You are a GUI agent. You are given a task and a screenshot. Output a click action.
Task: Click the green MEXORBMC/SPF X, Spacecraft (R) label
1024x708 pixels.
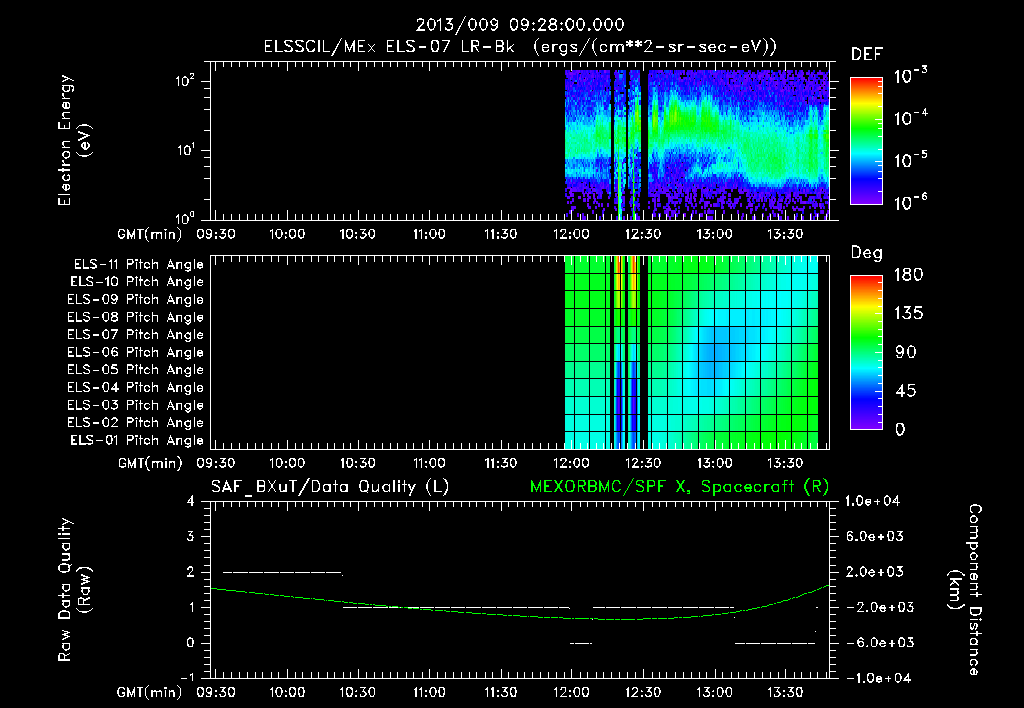tap(679, 487)
